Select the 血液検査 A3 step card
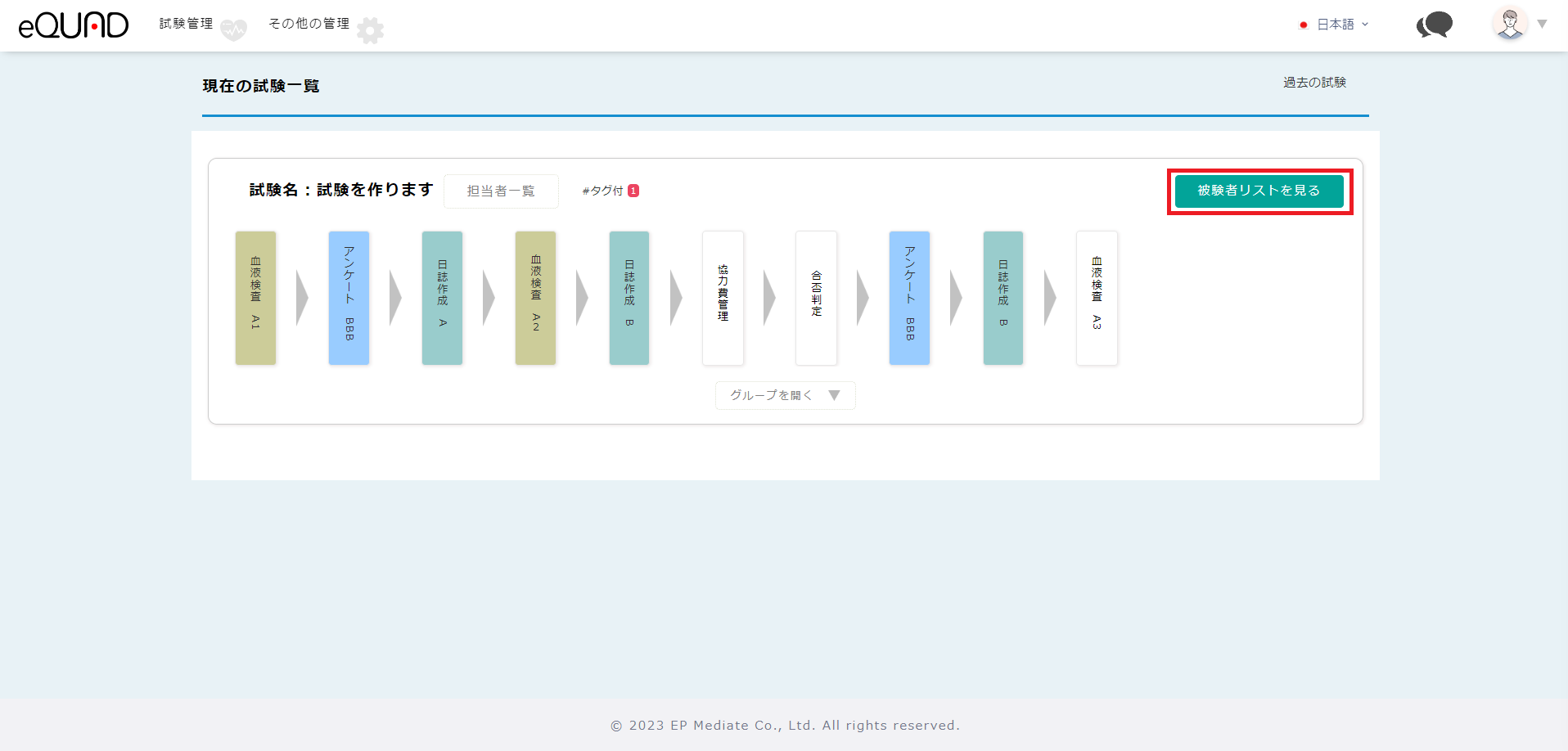This screenshot has height=751, width=1568. pyautogui.click(x=1097, y=298)
